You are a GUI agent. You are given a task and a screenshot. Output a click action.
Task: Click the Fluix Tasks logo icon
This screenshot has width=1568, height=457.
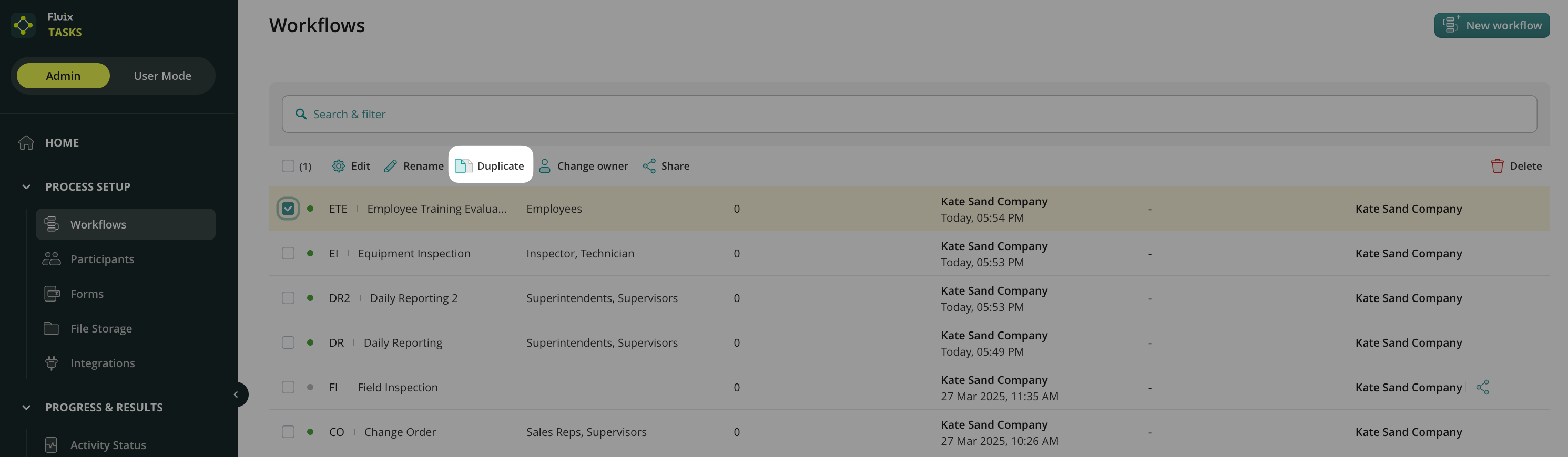click(x=23, y=25)
